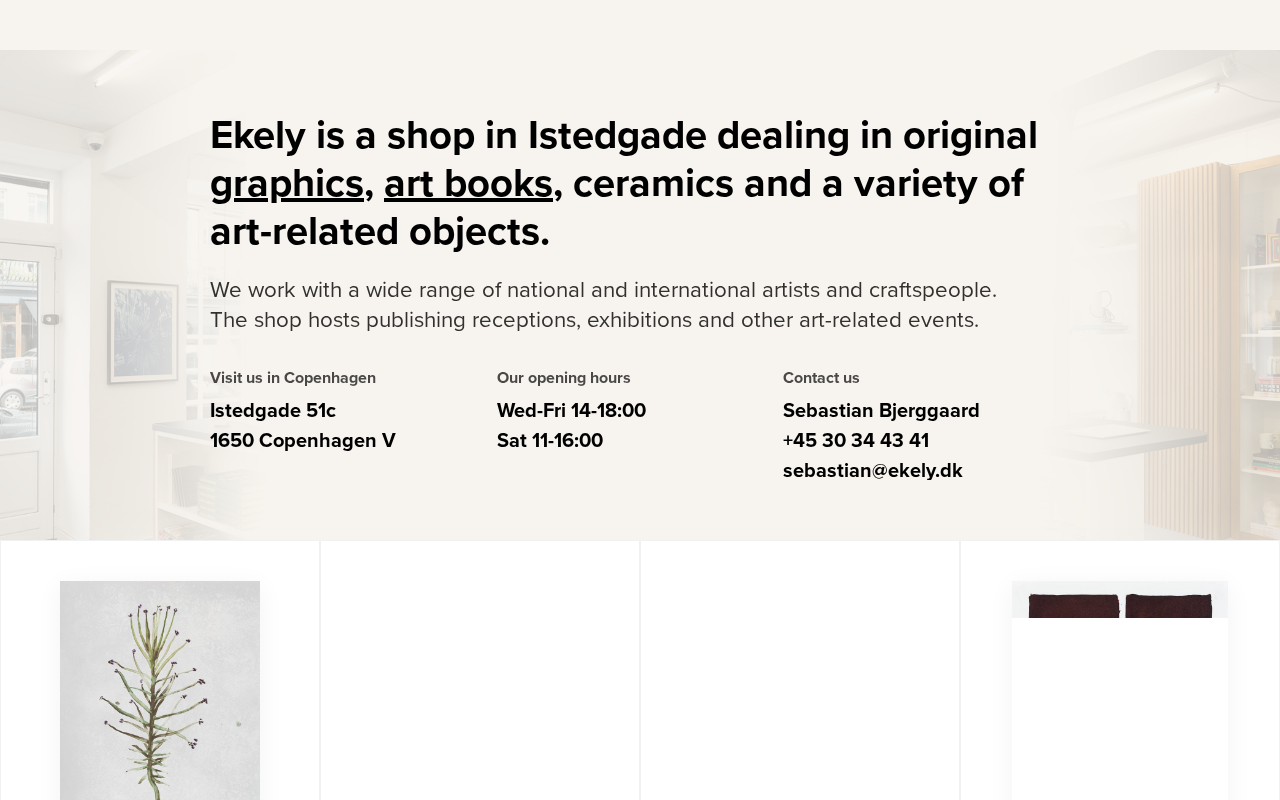The height and width of the screenshot is (800, 1280).
Task: Click the Visit us in Copenhagen label
Action: [293, 378]
